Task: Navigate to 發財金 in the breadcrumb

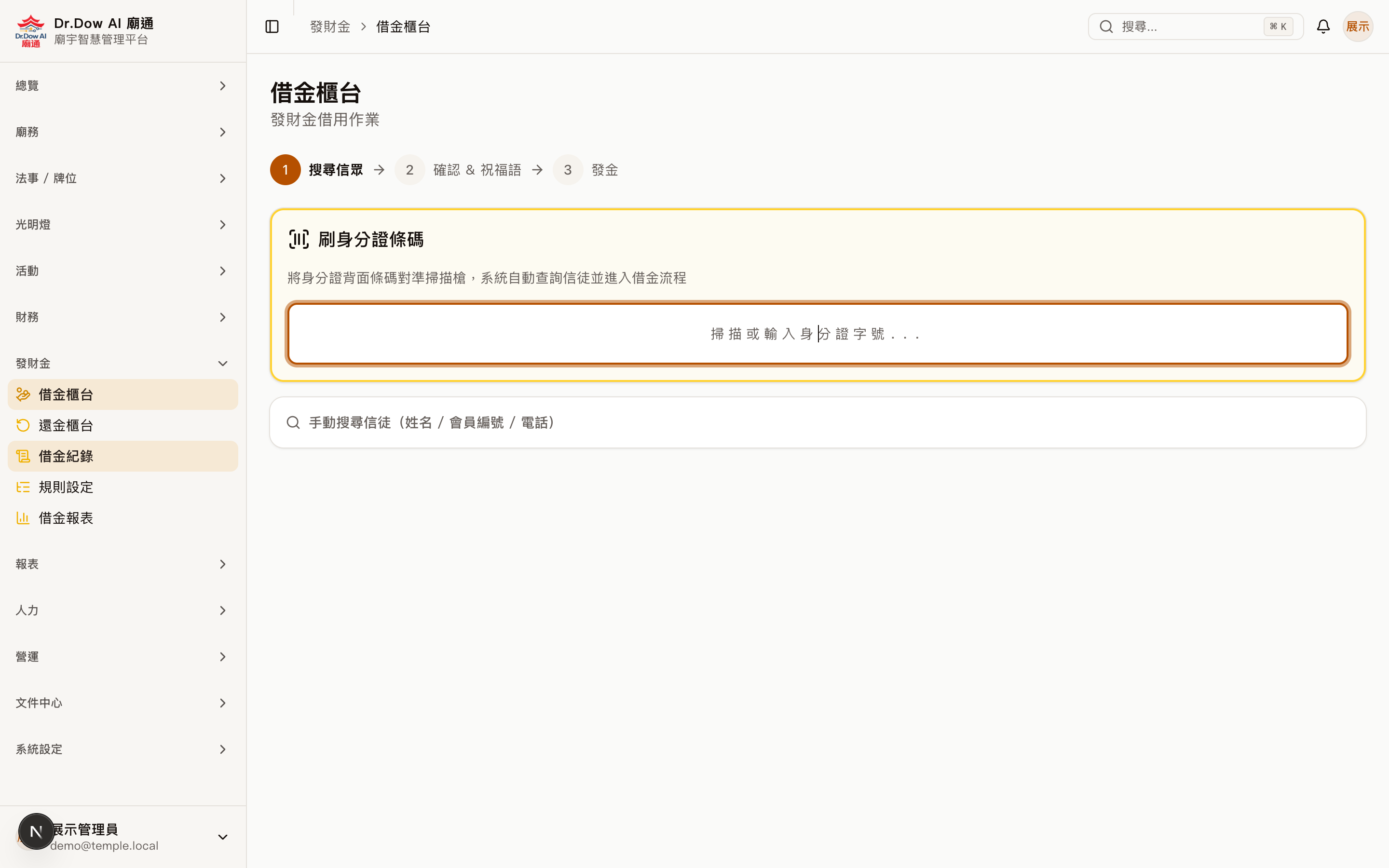Action: 330,27
